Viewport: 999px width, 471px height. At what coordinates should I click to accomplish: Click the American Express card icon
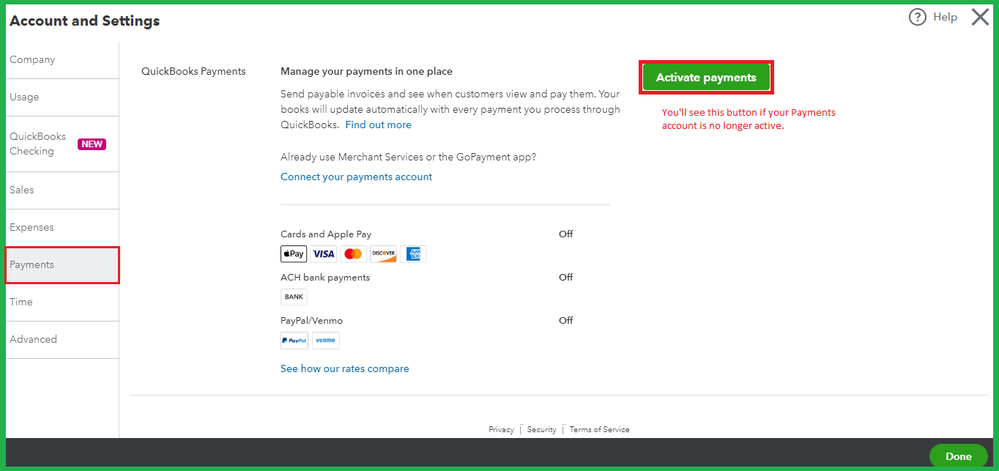pyautogui.click(x=413, y=254)
